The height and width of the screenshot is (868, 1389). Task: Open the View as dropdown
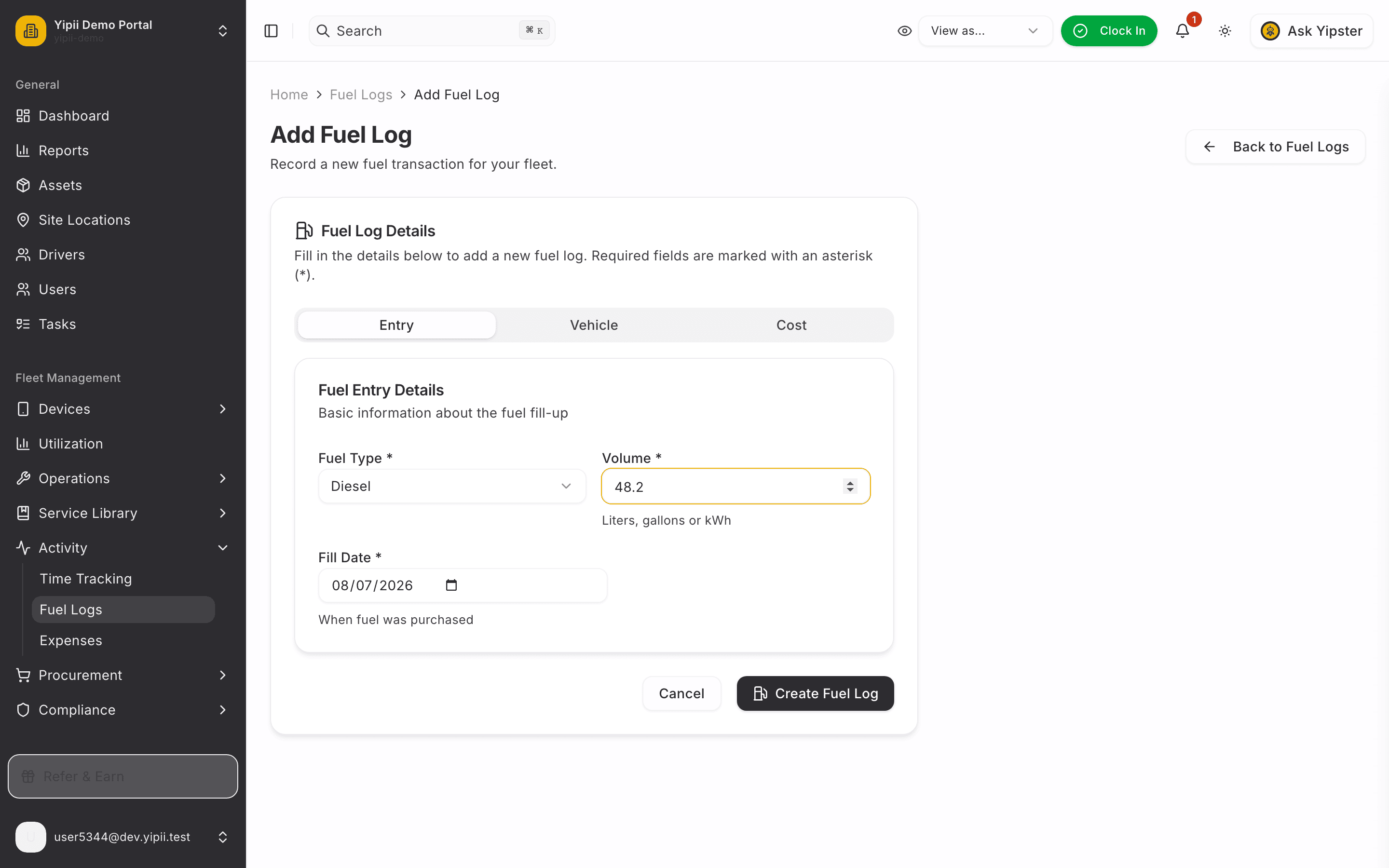(985, 31)
